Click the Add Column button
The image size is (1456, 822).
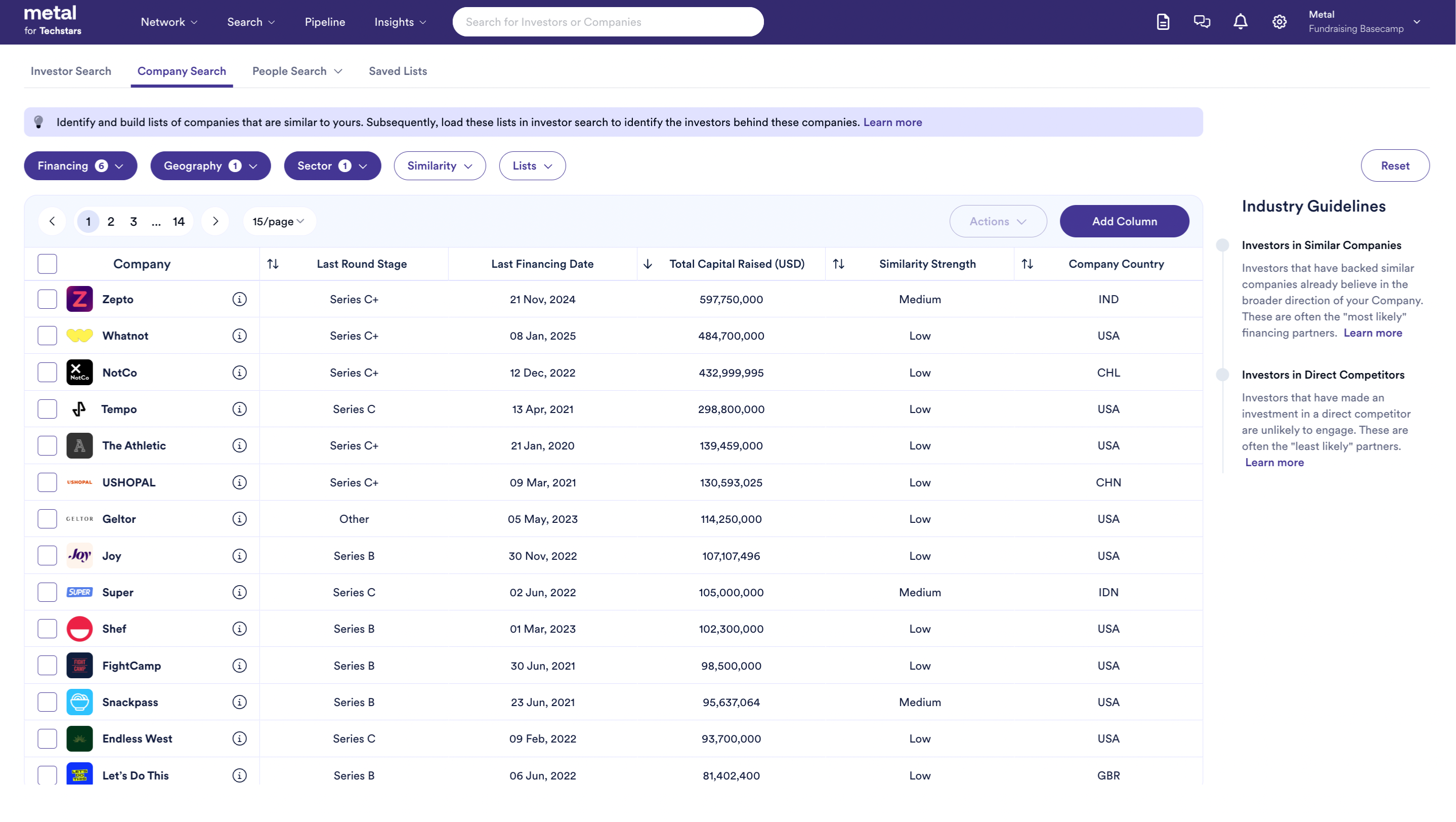[x=1124, y=221]
